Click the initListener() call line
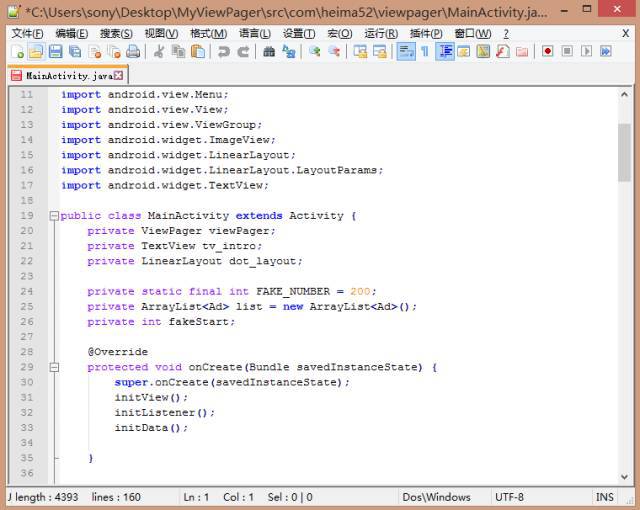640x510 pixels. pos(164,413)
